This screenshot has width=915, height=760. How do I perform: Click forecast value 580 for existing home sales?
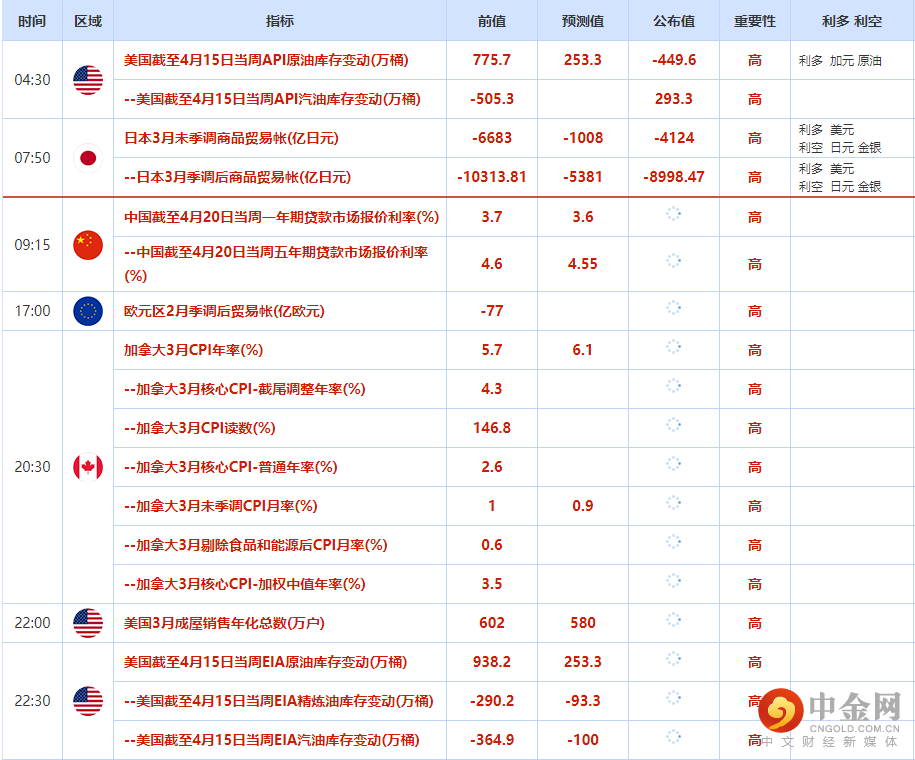click(x=583, y=623)
